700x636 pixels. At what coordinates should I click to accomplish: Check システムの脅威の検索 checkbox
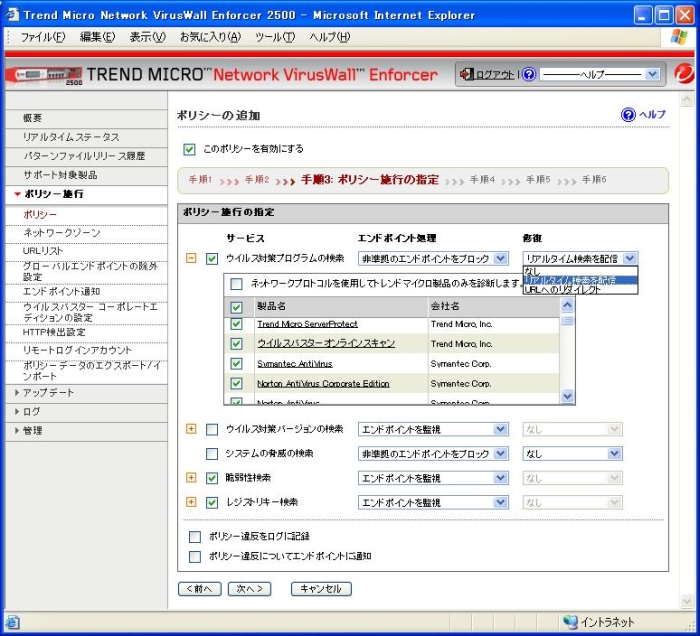[212, 454]
